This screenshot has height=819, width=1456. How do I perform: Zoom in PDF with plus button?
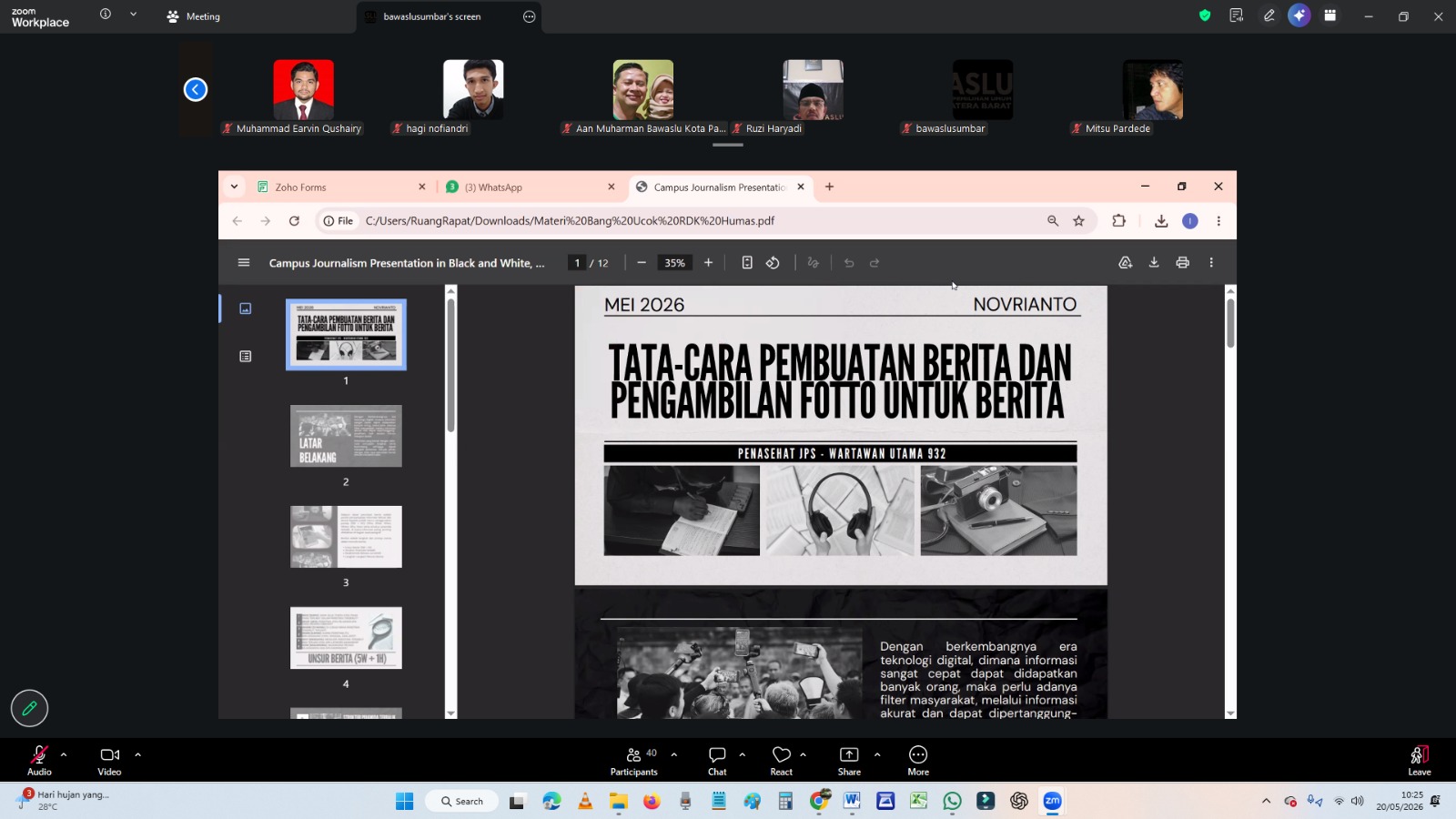coord(708,263)
